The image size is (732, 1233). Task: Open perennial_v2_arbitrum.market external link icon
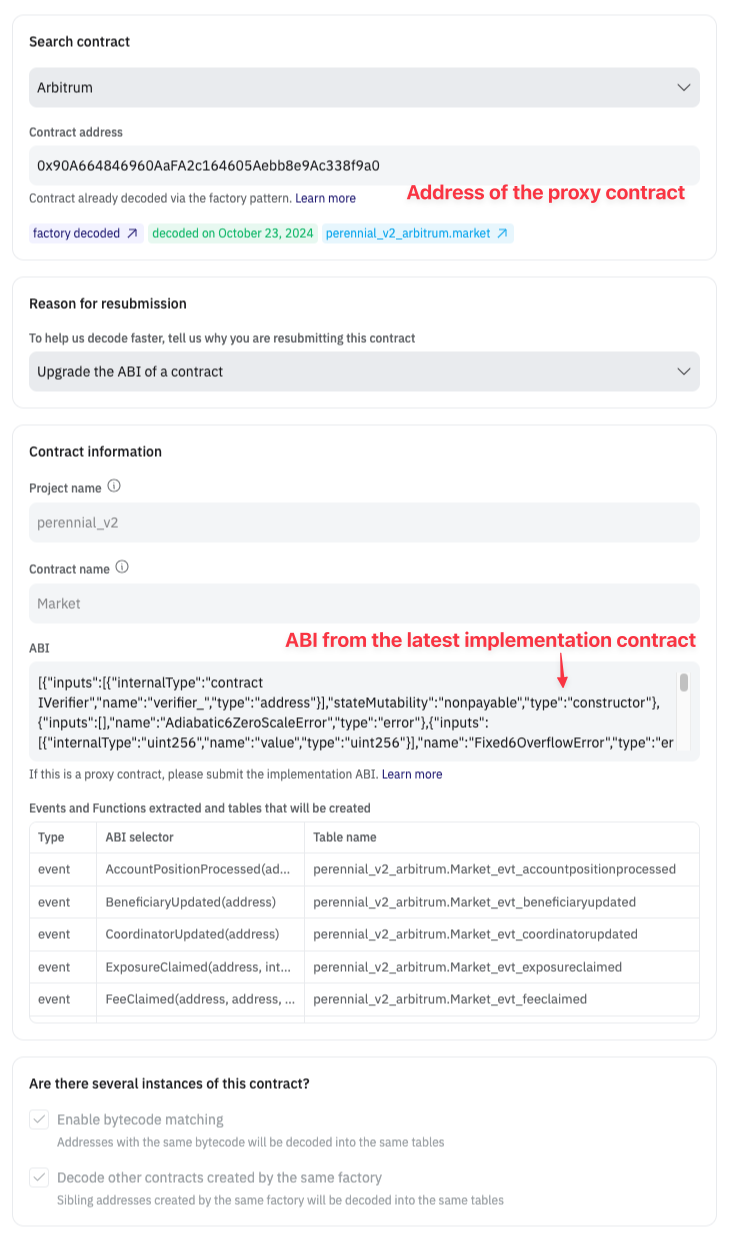[x=503, y=233]
